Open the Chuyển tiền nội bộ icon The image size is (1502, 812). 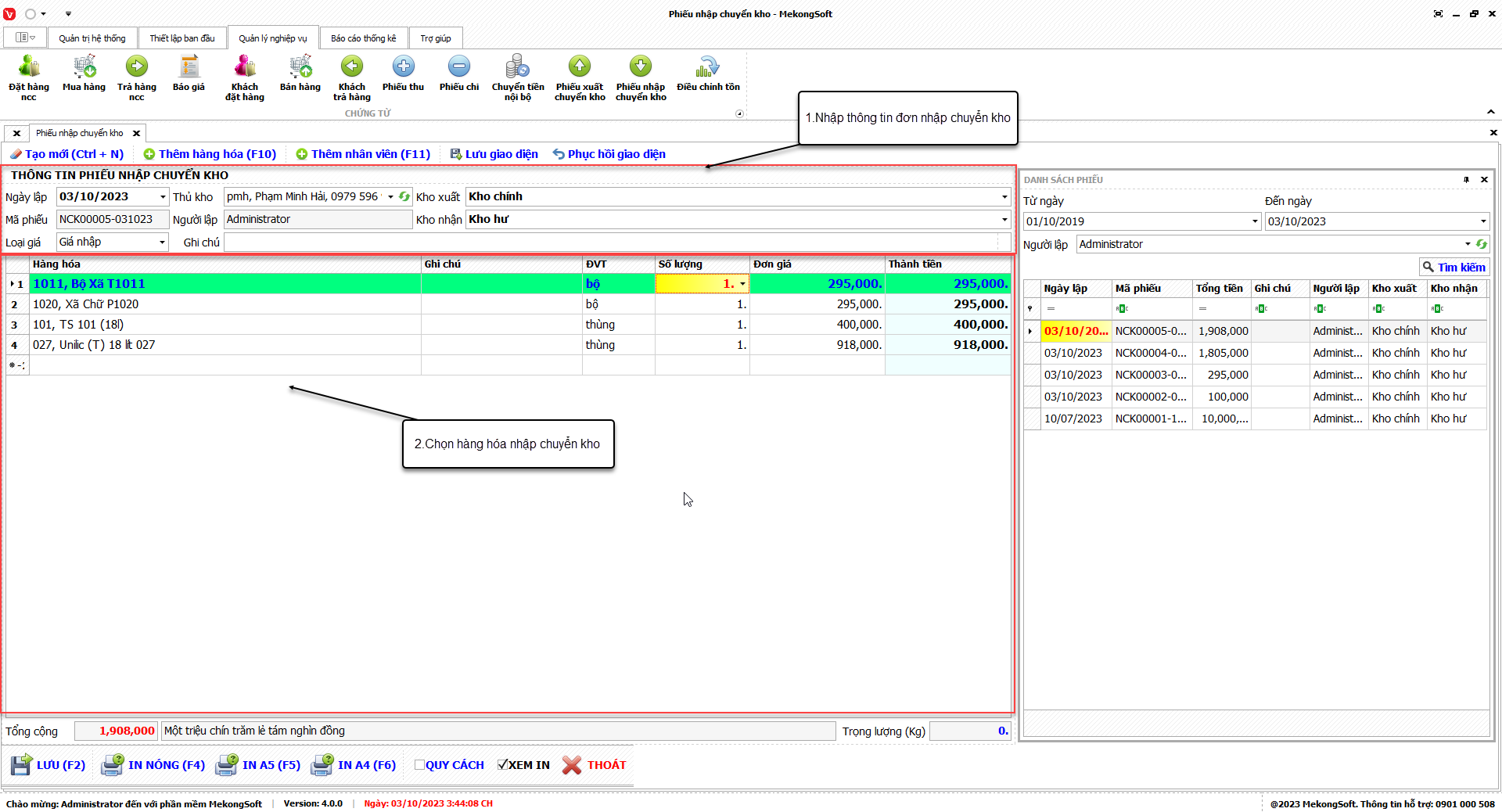pyautogui.click(x=517, y=68)
